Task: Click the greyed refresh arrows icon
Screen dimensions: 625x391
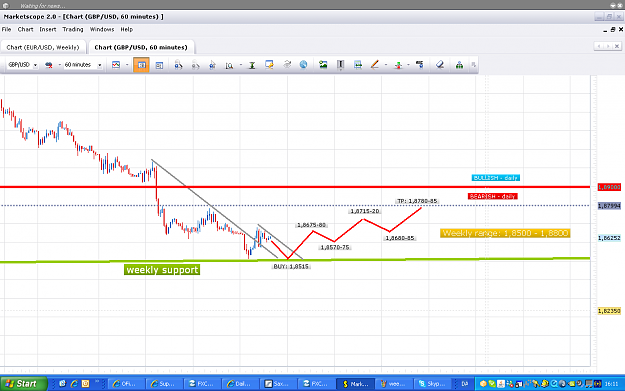Action: (x=287, y=65)
